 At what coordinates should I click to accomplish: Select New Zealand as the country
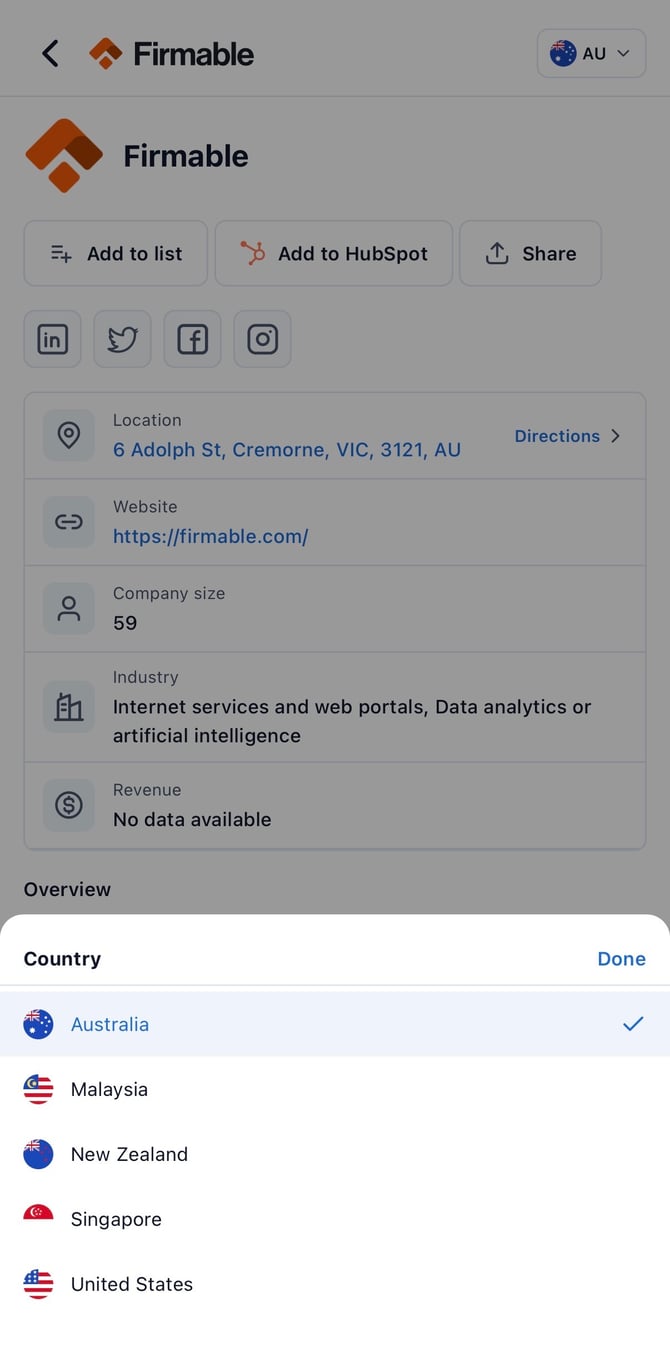coord(335,1154)
